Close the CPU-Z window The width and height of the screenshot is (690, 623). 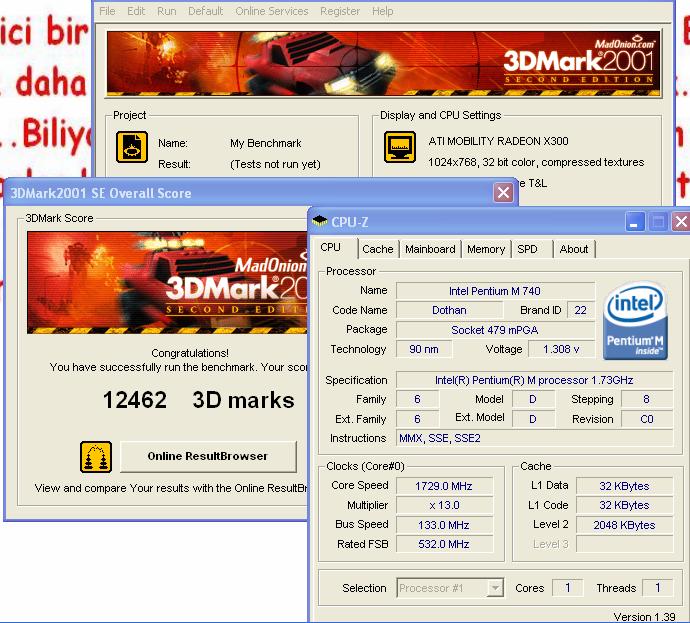click(681, 222)
